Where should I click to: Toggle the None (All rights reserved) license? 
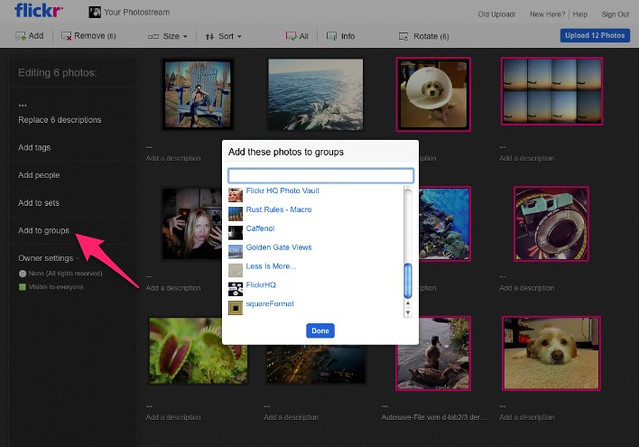coord(23,273)
